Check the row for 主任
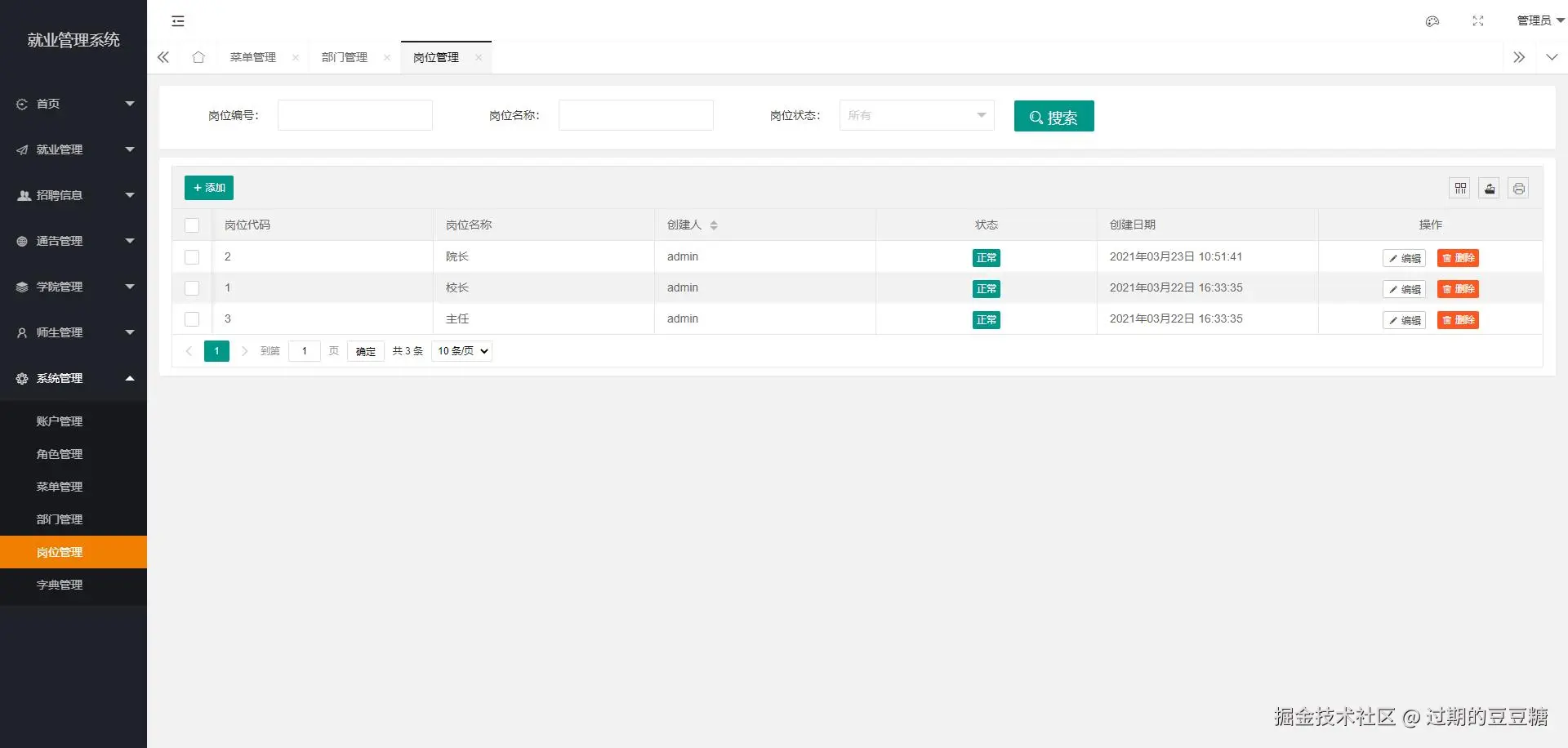The image size is (1568, 748). [192, 319]
